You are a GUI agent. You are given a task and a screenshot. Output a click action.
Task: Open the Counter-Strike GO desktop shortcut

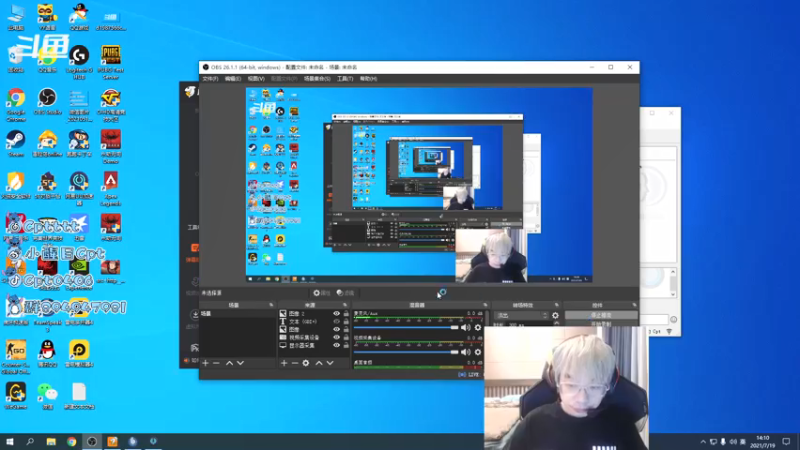[x=16, y=357]
